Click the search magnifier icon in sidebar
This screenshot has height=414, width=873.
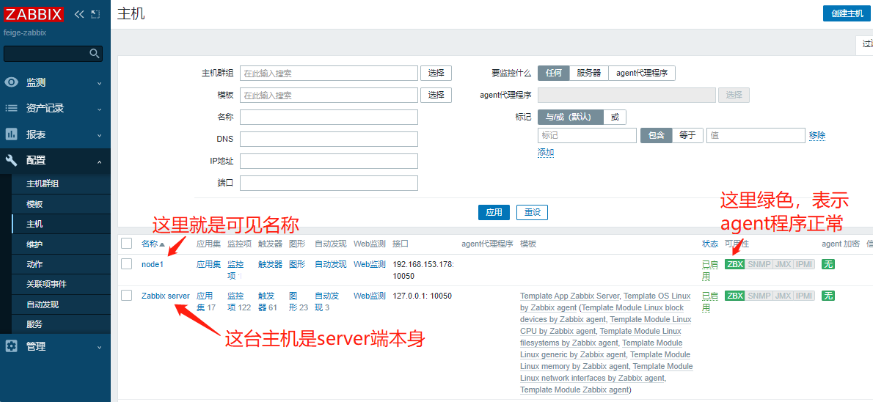pos(95,54)
